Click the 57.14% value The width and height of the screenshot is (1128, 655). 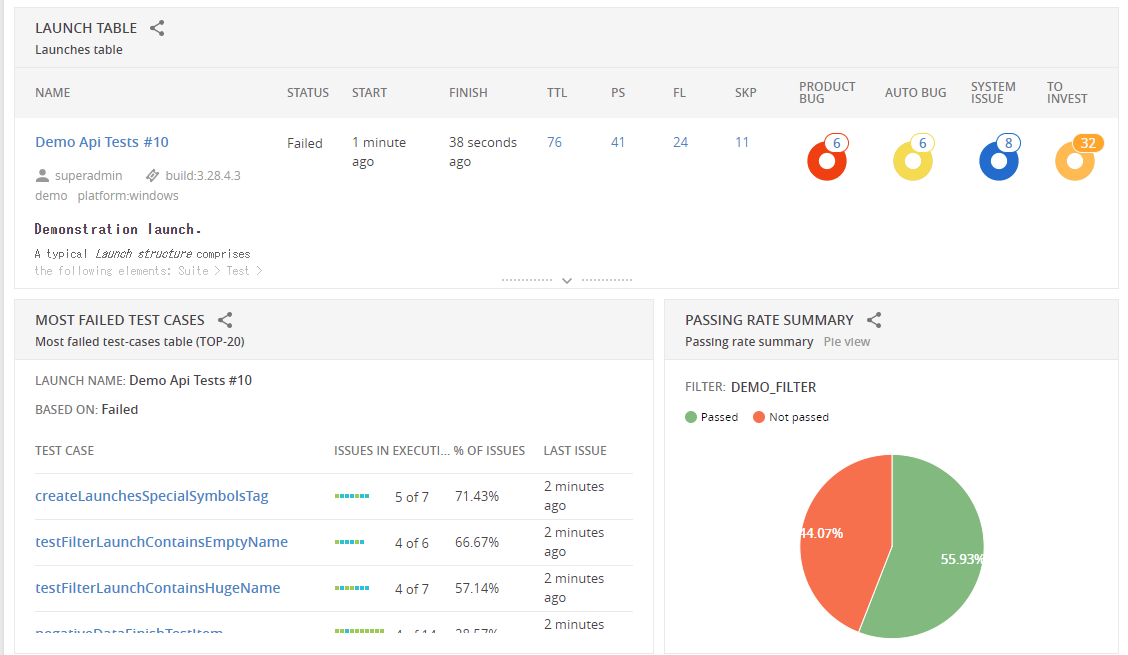coord(477,589)
